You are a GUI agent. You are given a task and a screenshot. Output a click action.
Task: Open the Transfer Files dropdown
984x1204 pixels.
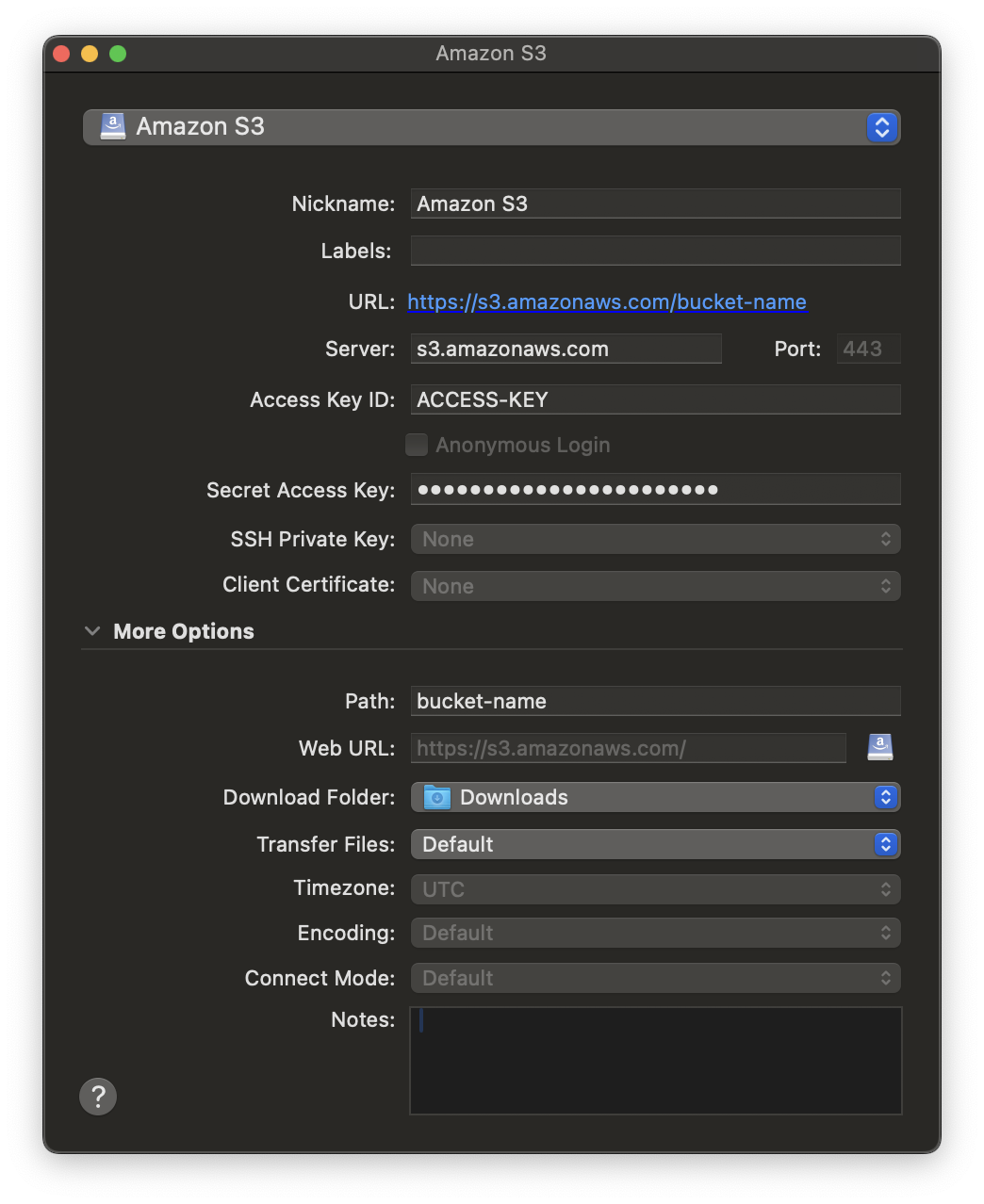click(655, 844)
